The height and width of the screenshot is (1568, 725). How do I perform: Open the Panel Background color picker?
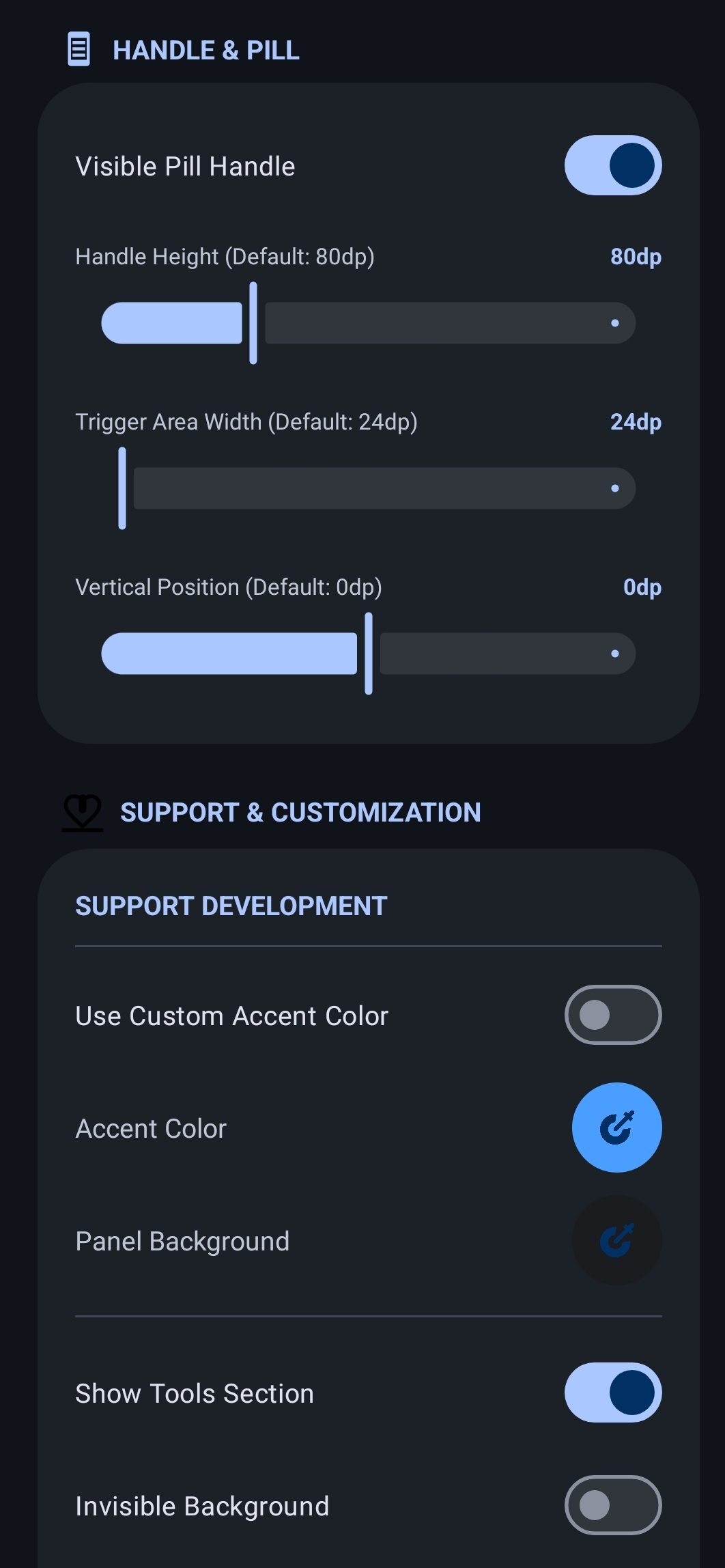pyautogui.click(x=616, y=1240)
